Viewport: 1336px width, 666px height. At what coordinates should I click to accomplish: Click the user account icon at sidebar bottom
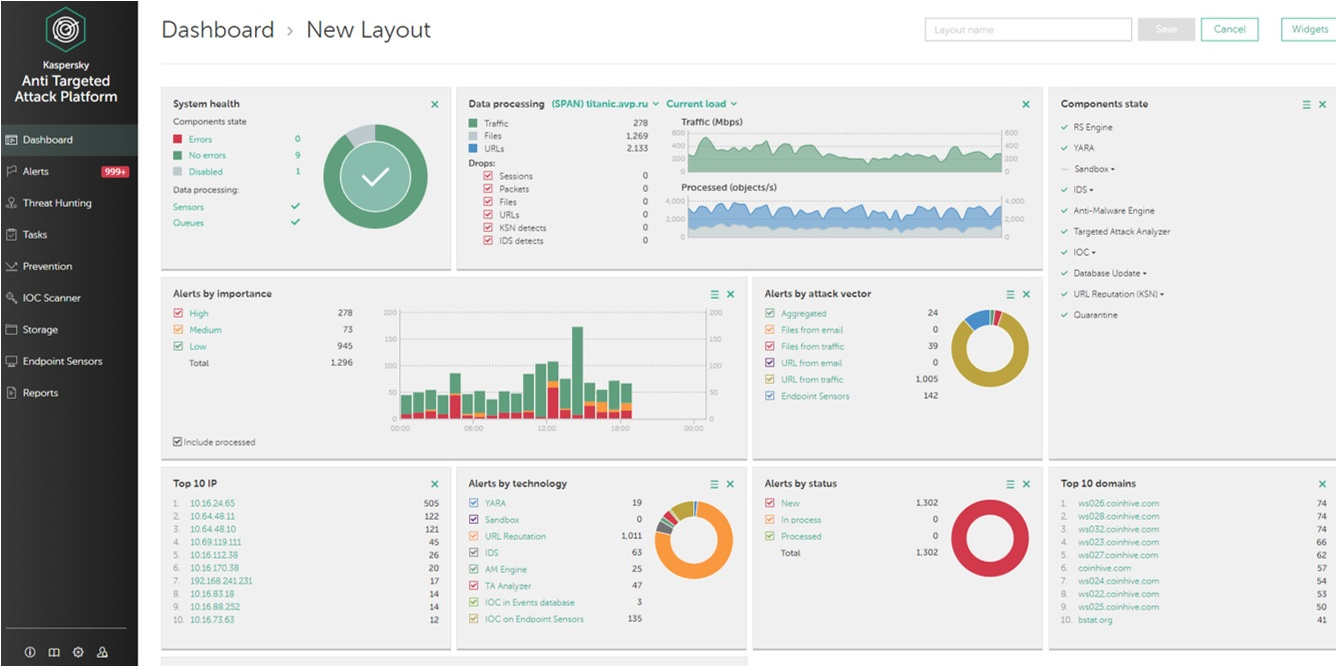click(x=102, y=652)
